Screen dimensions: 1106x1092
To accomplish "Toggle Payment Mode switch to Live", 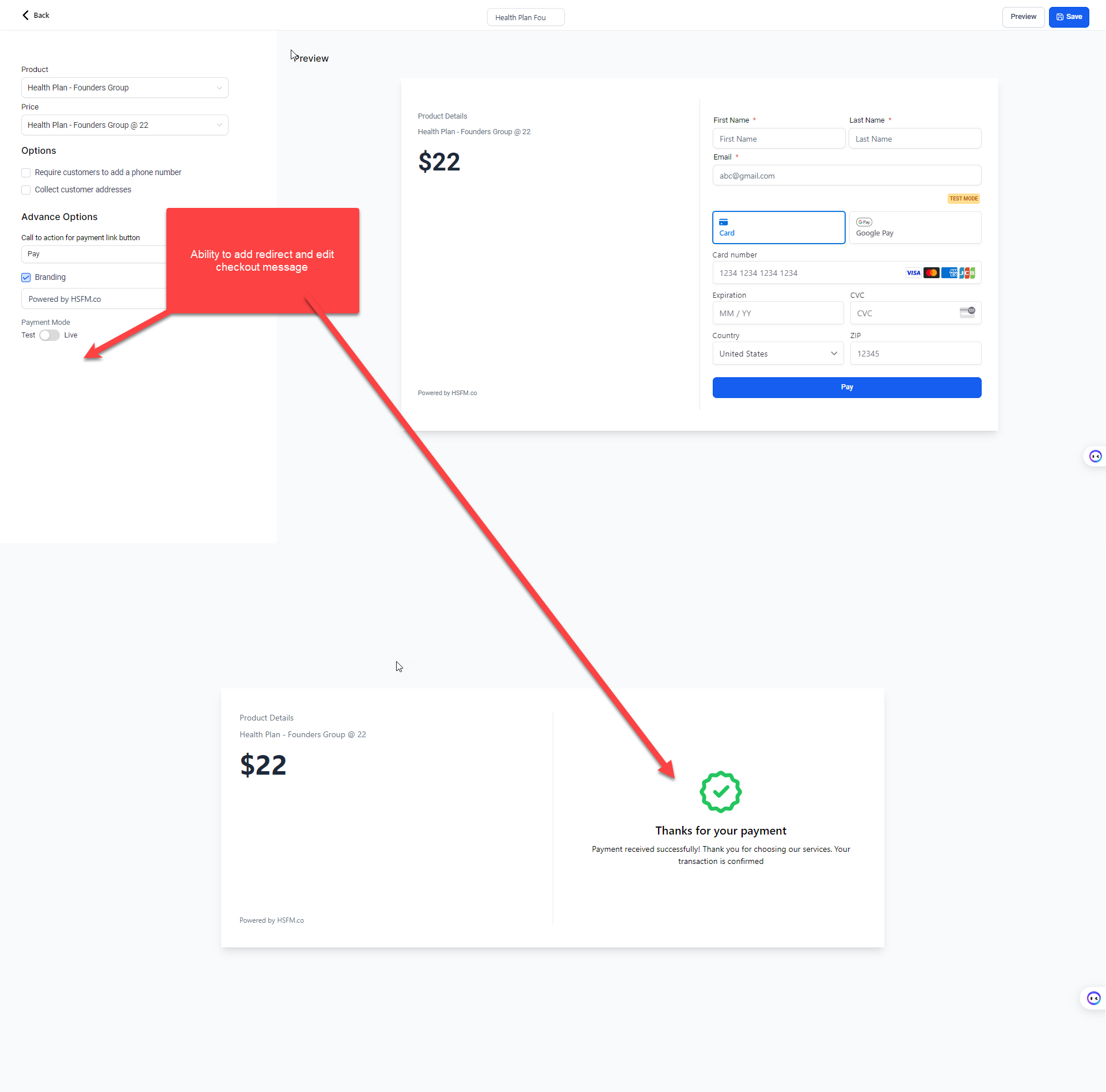I will [x=50, y=335].
